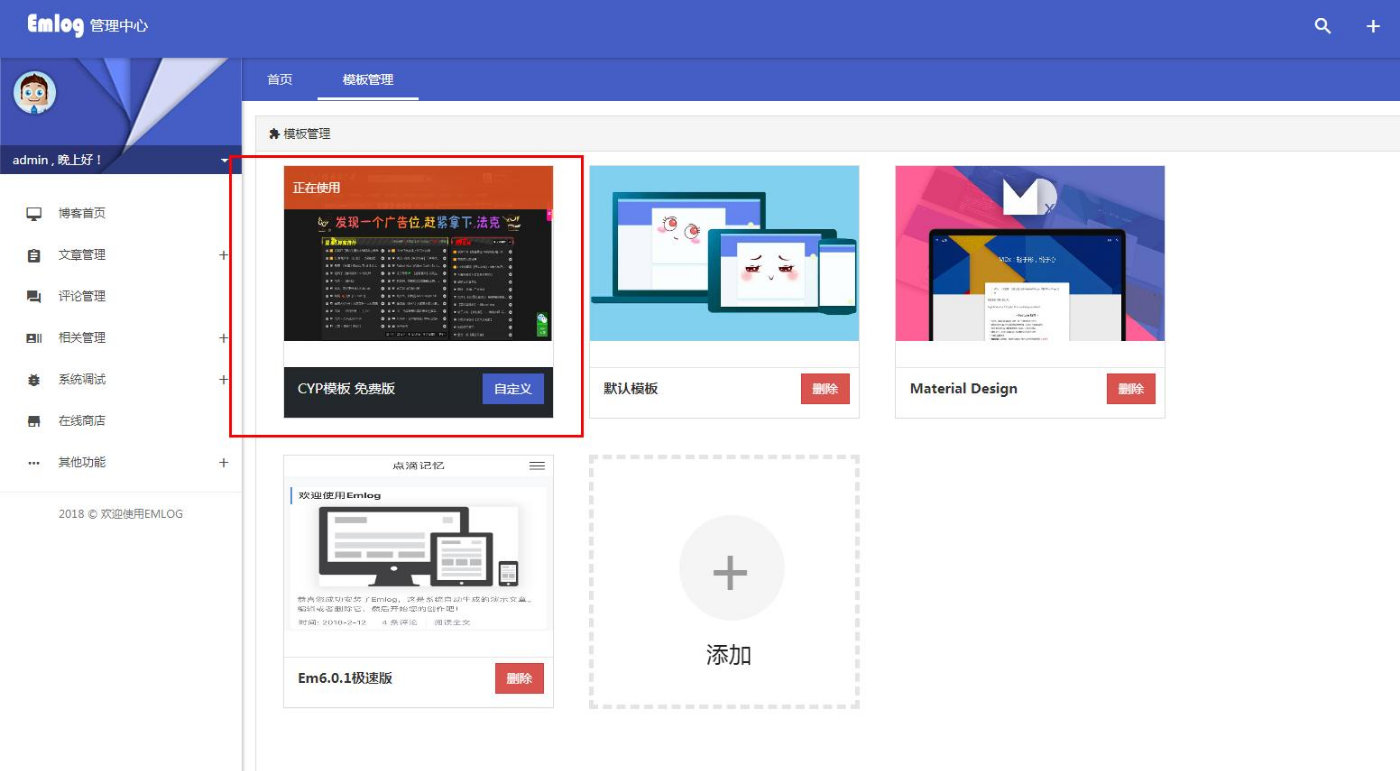This screenshot has height=771, width=1400.
Task: Click the plus icon in top header
Action: tap(1373, 27)
